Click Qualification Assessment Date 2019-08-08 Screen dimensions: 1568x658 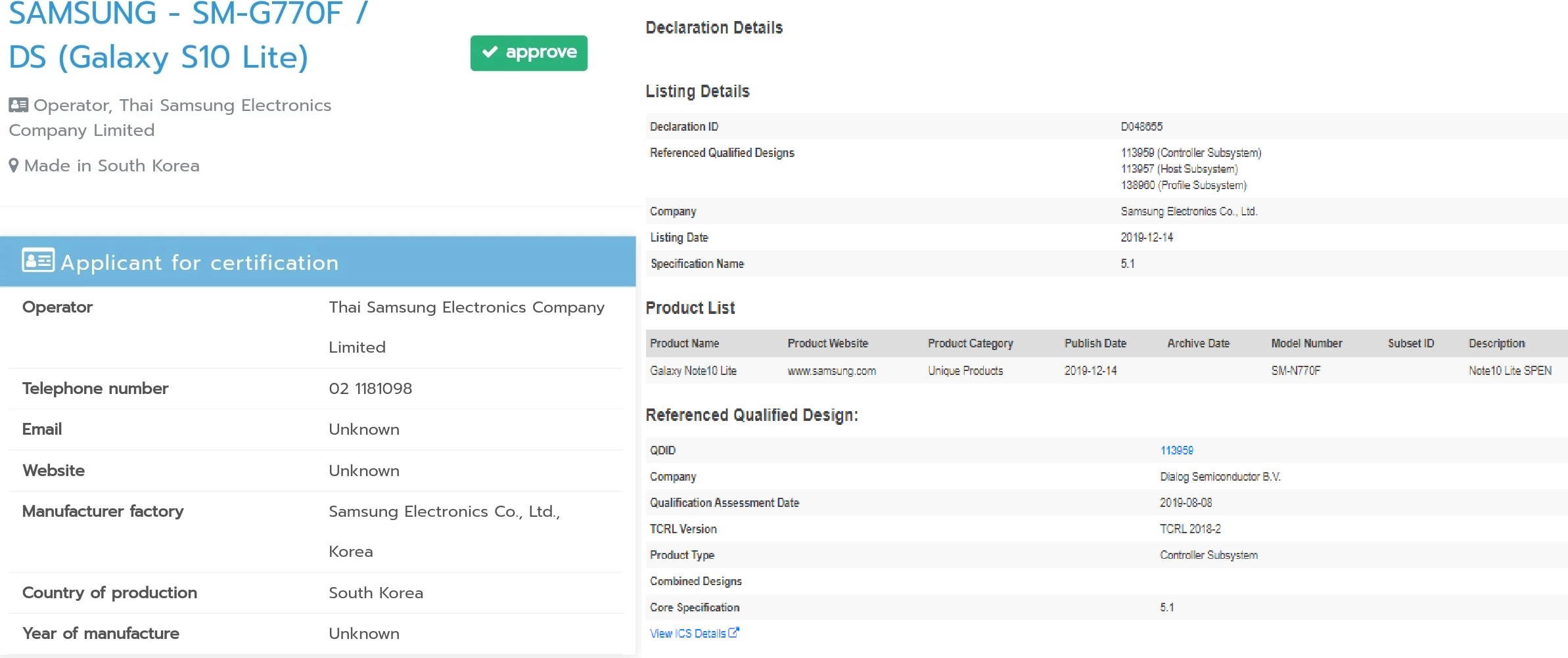click(1186, 503)
